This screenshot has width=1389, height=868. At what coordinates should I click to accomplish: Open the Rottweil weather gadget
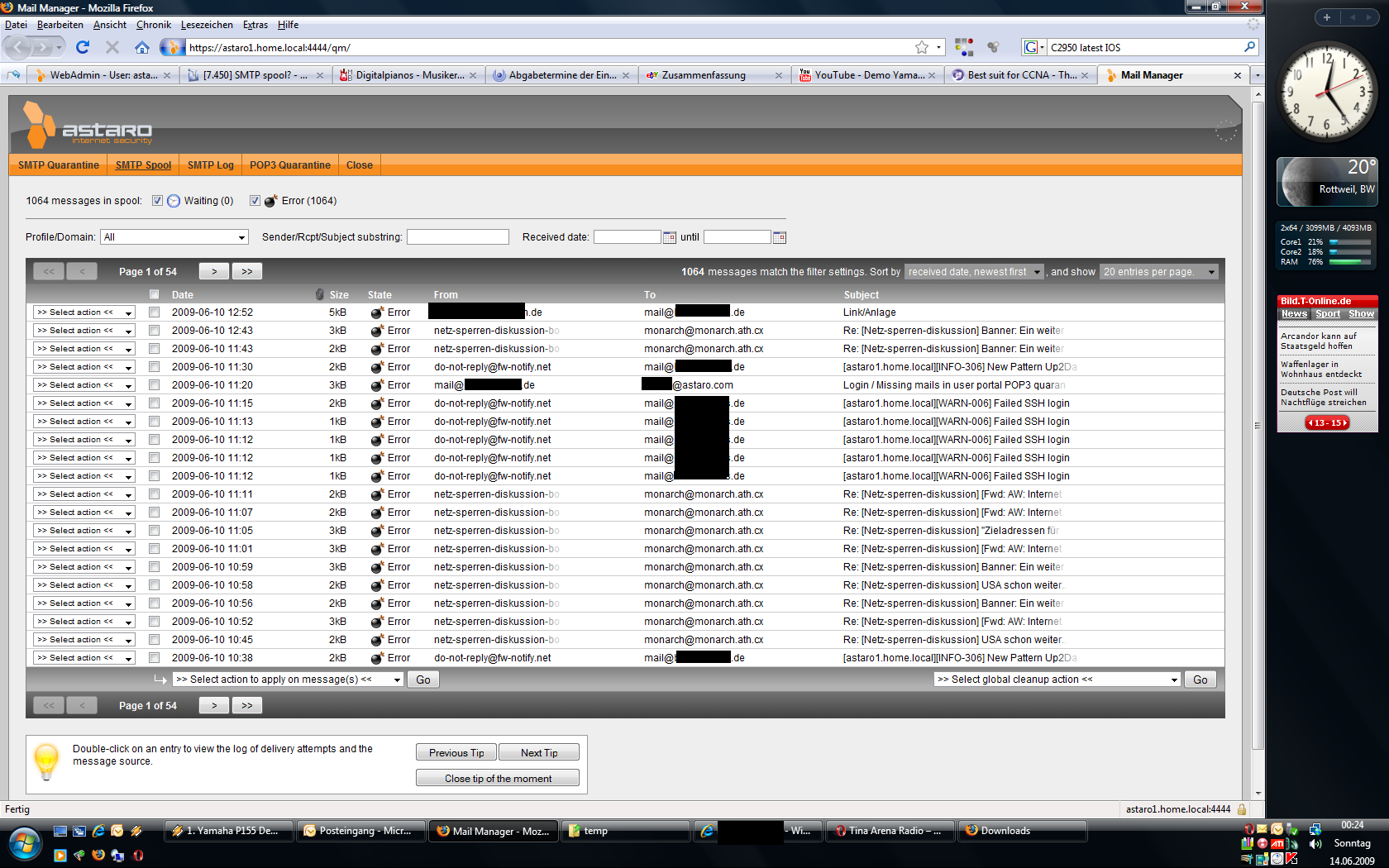1327,181
